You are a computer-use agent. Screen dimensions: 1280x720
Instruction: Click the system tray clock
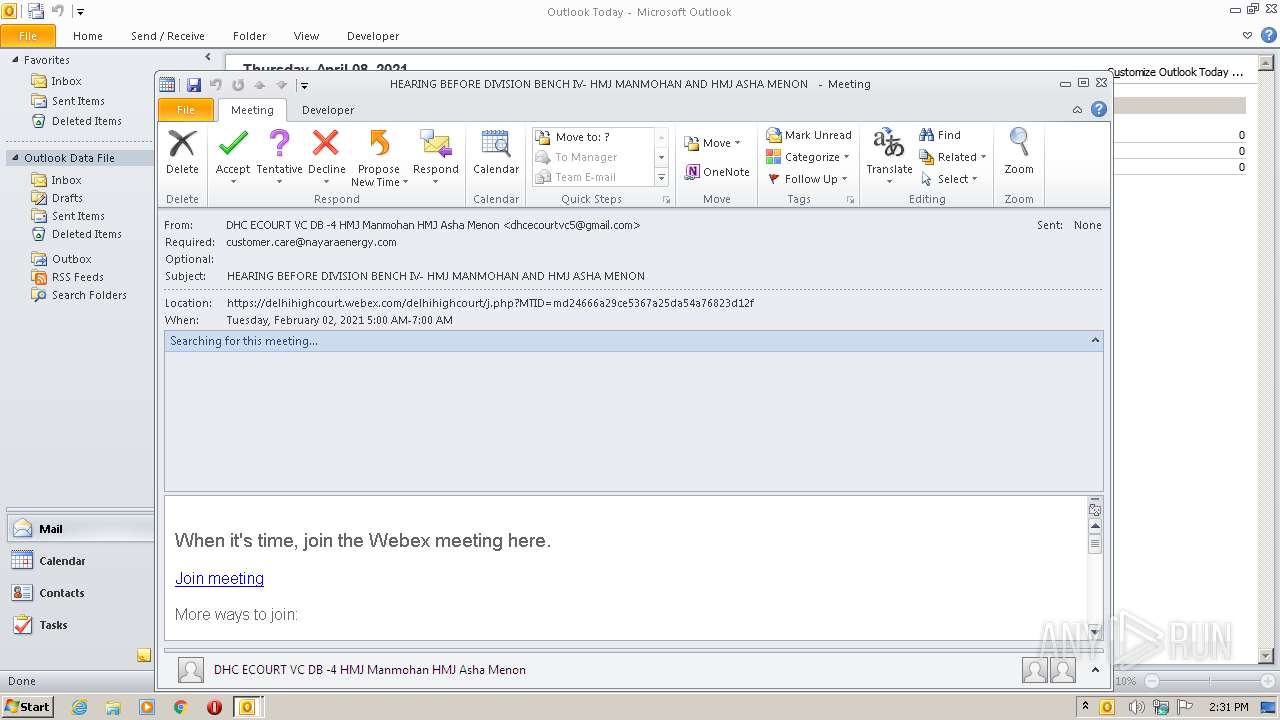pos(1229,707)
